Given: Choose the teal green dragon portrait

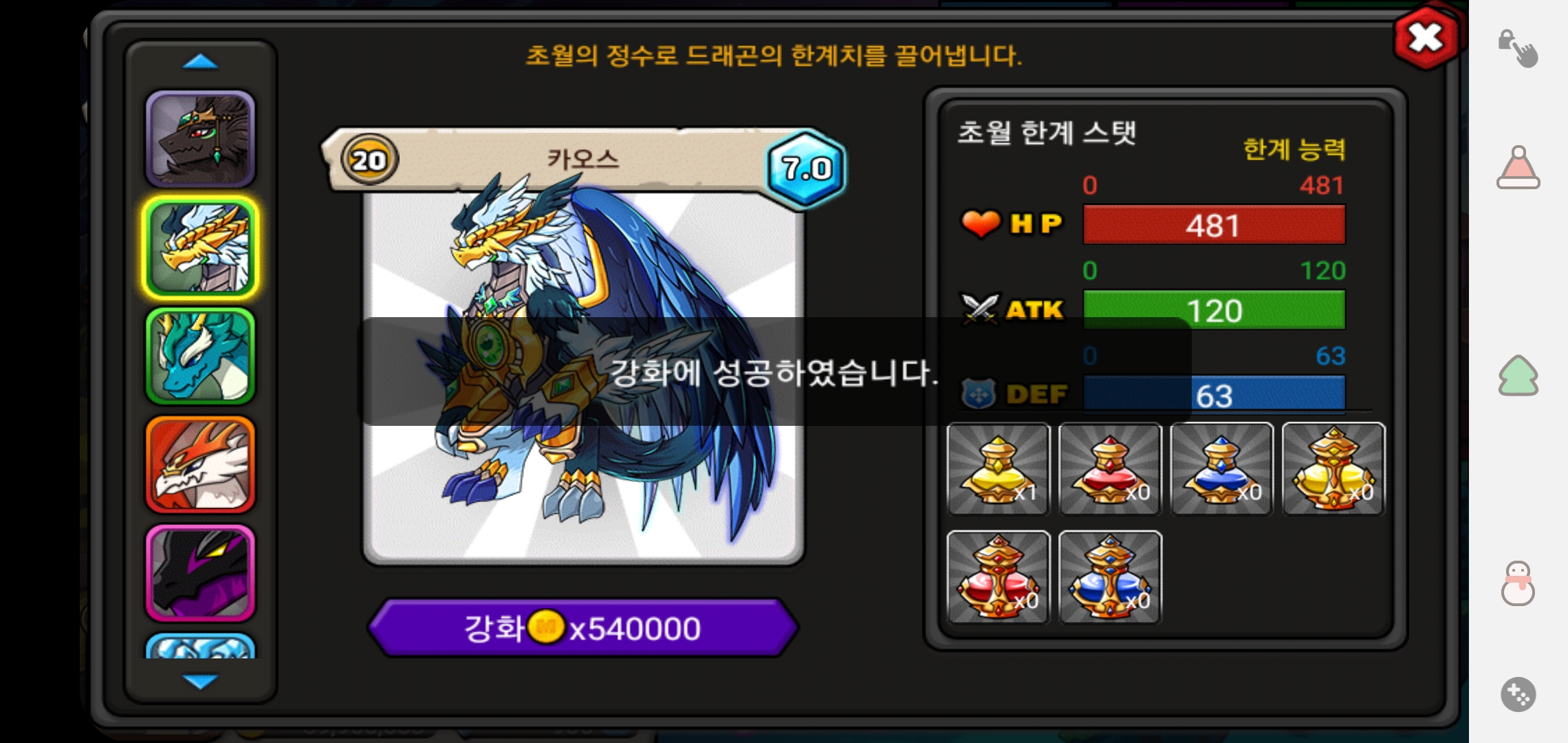Looking at the screenshot, I should coord(200,356).
